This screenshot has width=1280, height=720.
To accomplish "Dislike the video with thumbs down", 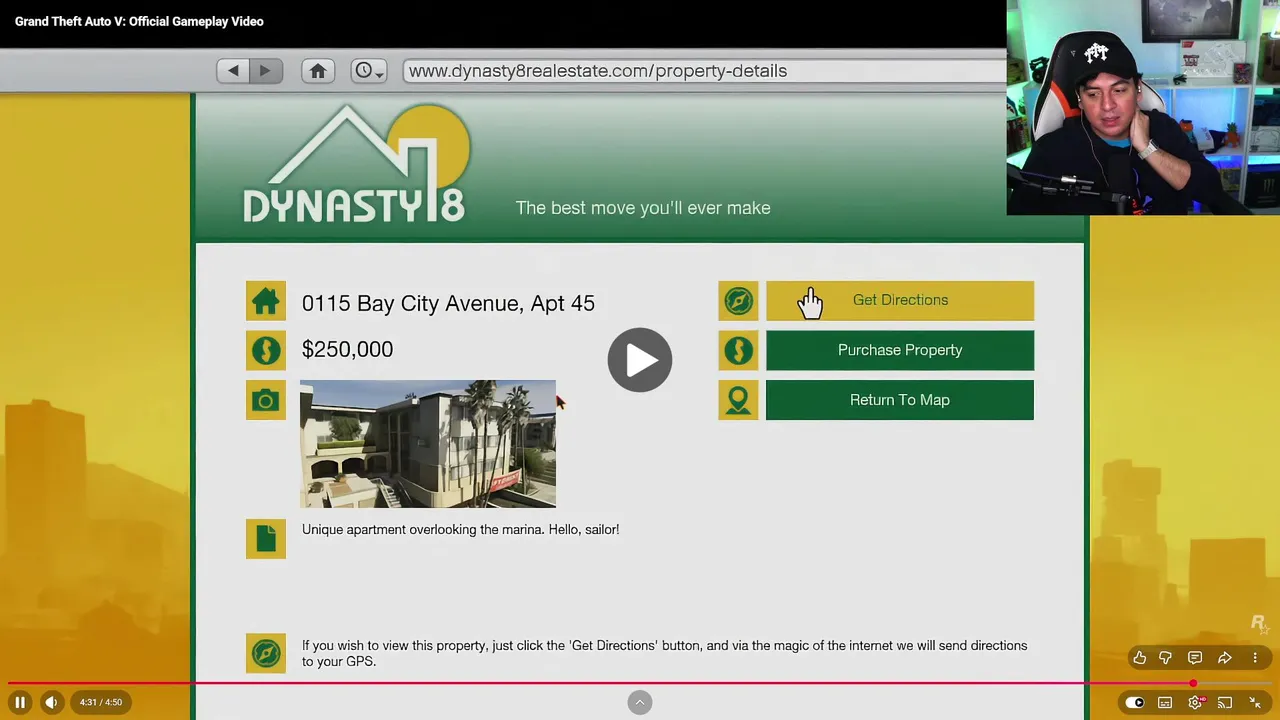I will 1166,658.
